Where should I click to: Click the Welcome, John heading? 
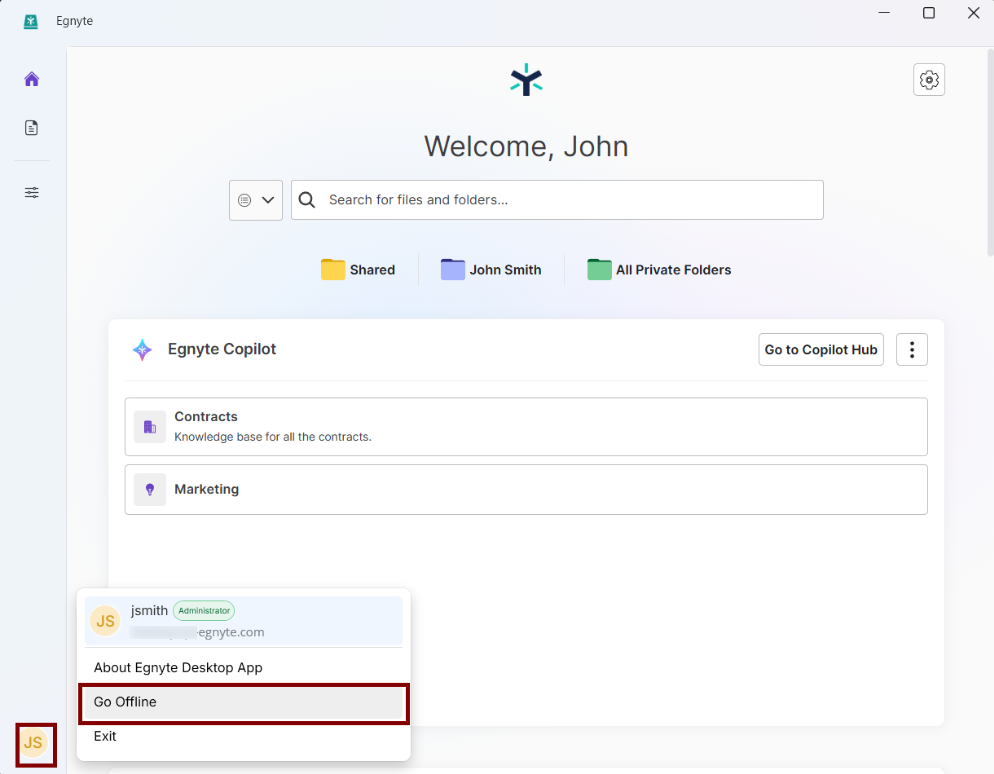(526, 146)
